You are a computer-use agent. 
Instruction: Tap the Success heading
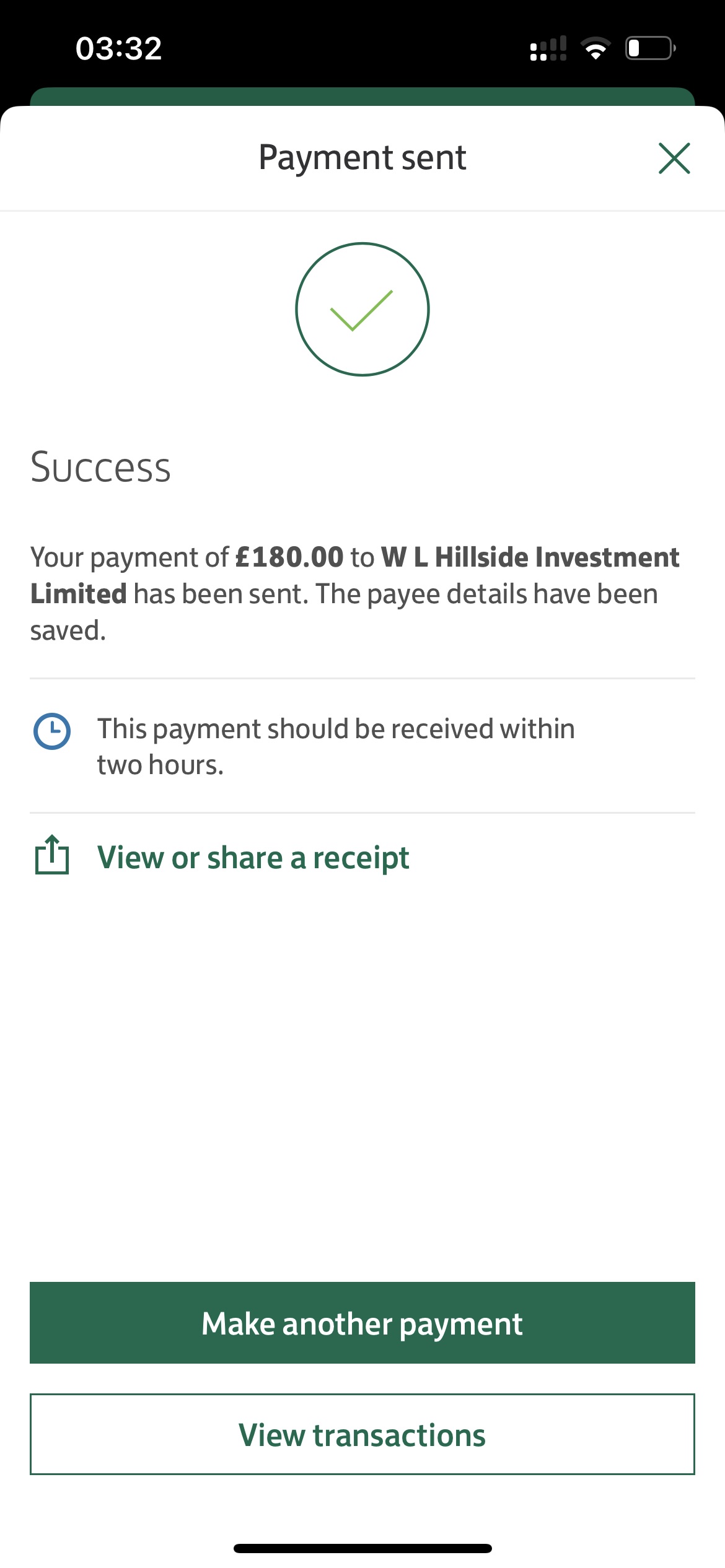coord(101,468)
